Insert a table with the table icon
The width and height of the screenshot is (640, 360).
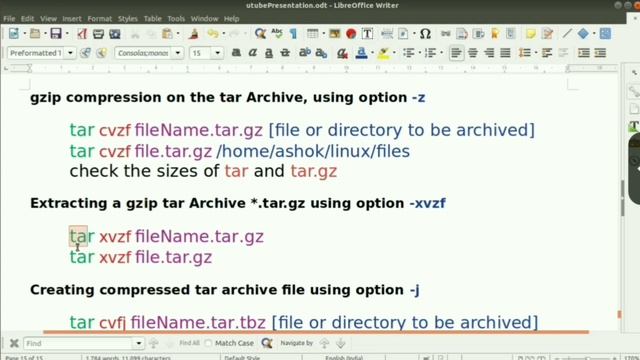click(x=313, y=34)
